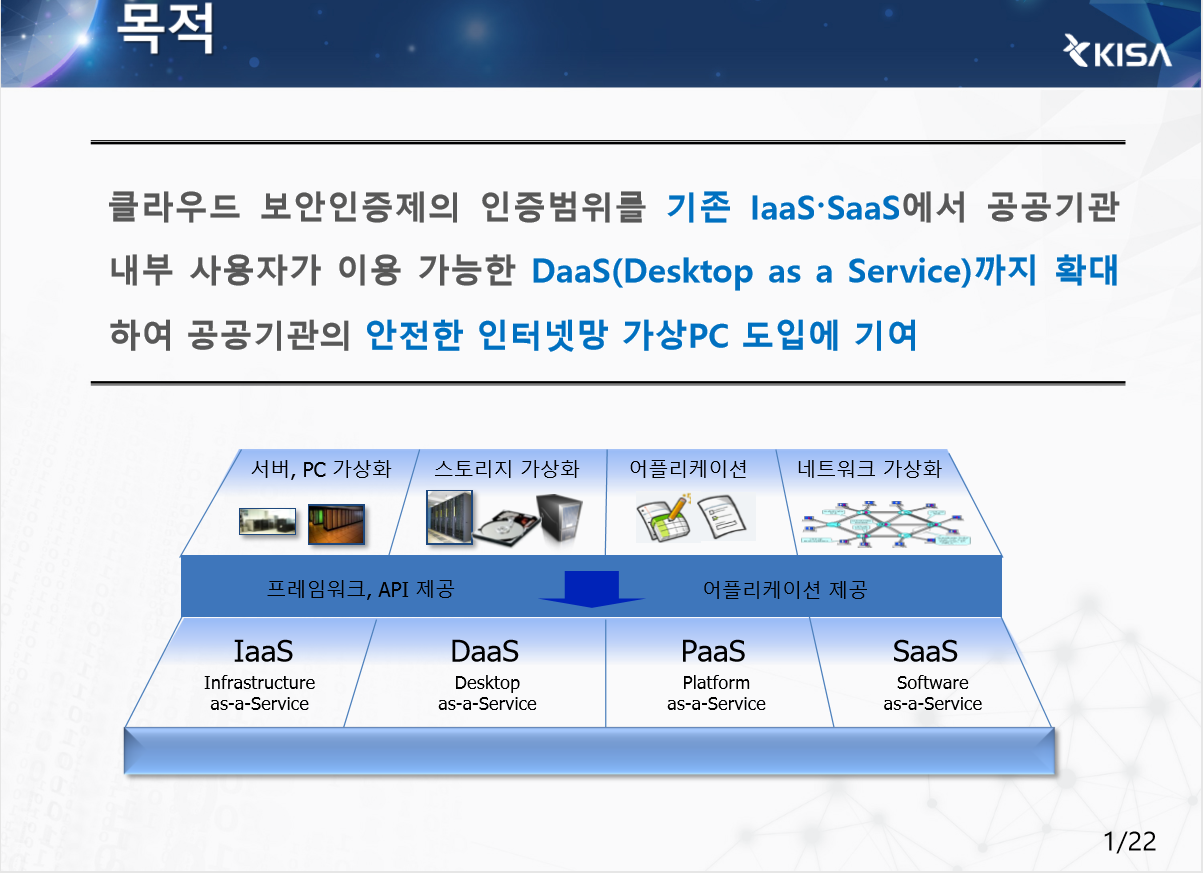Click the PaaS heading

click(x=713, y=651)
